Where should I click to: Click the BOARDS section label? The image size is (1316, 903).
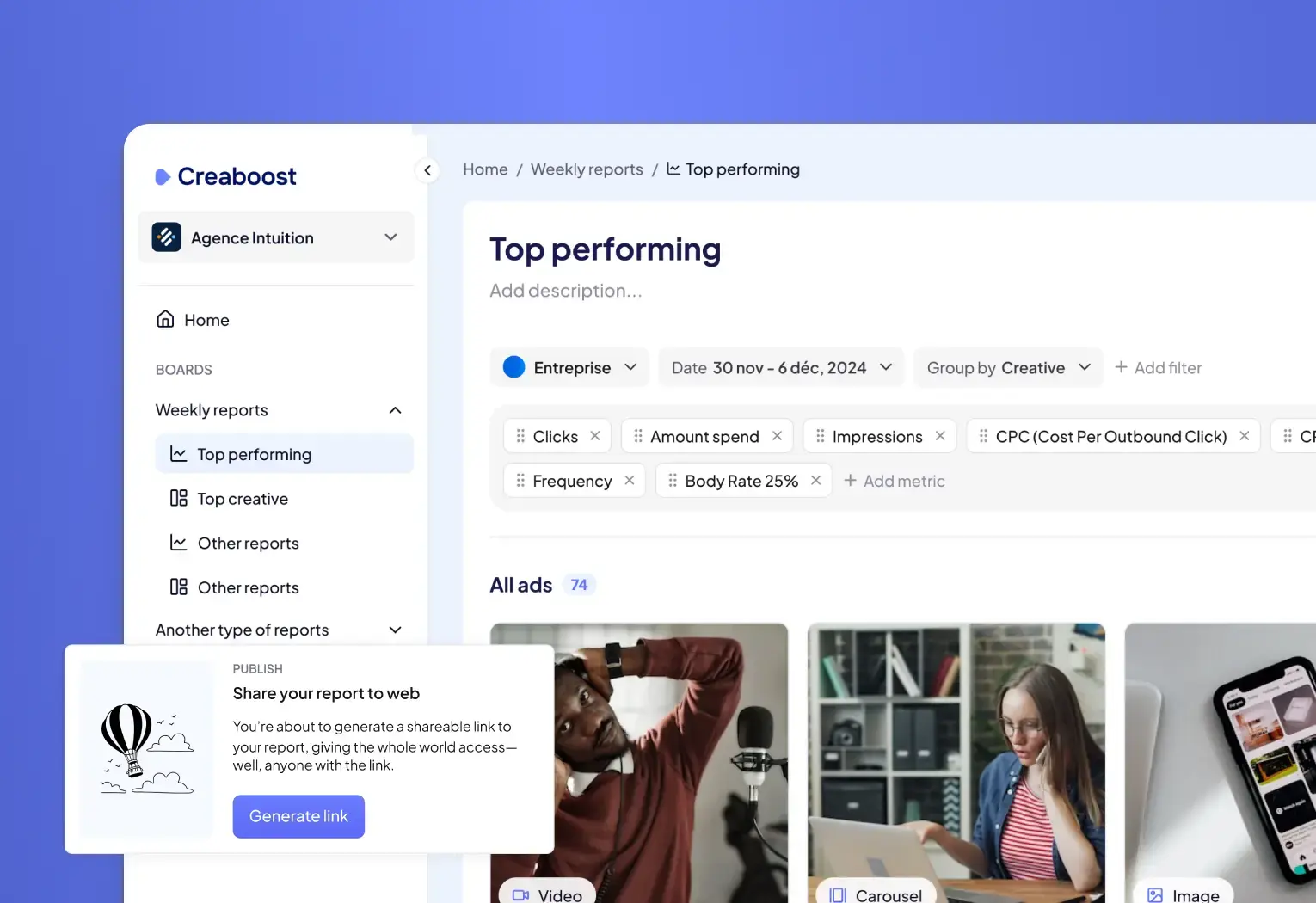pos(184,370)
